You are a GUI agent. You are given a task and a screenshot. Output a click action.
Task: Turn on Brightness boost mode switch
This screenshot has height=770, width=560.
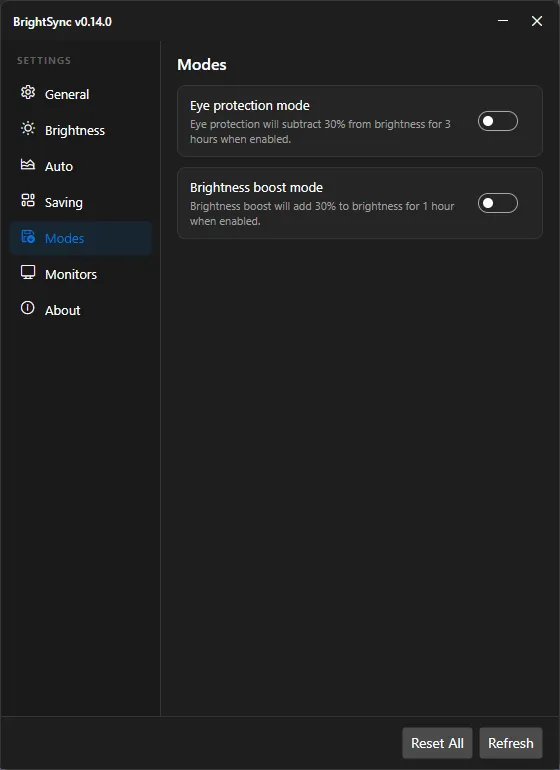(x=498, y=203)
